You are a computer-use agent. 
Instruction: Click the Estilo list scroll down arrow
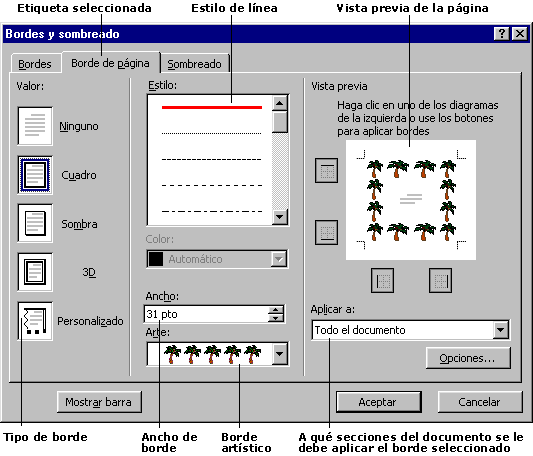[280, 216]
